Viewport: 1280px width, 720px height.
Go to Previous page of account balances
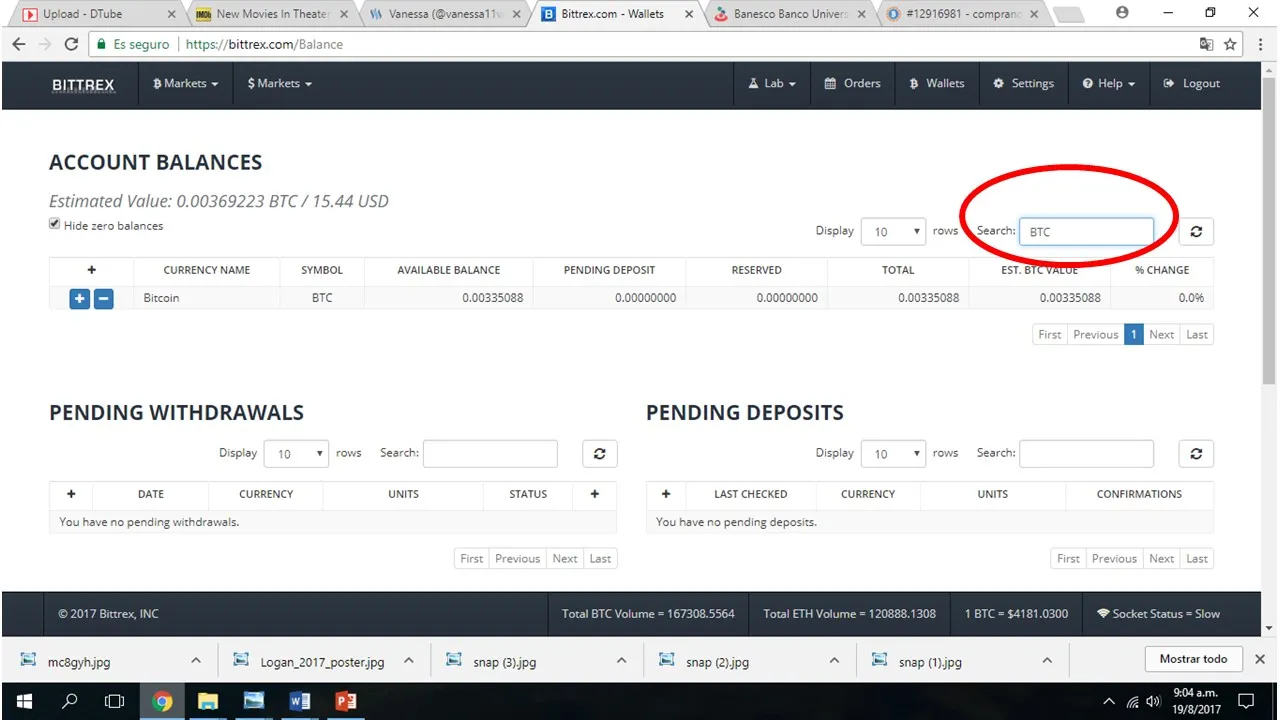[x=1096, y=335]
